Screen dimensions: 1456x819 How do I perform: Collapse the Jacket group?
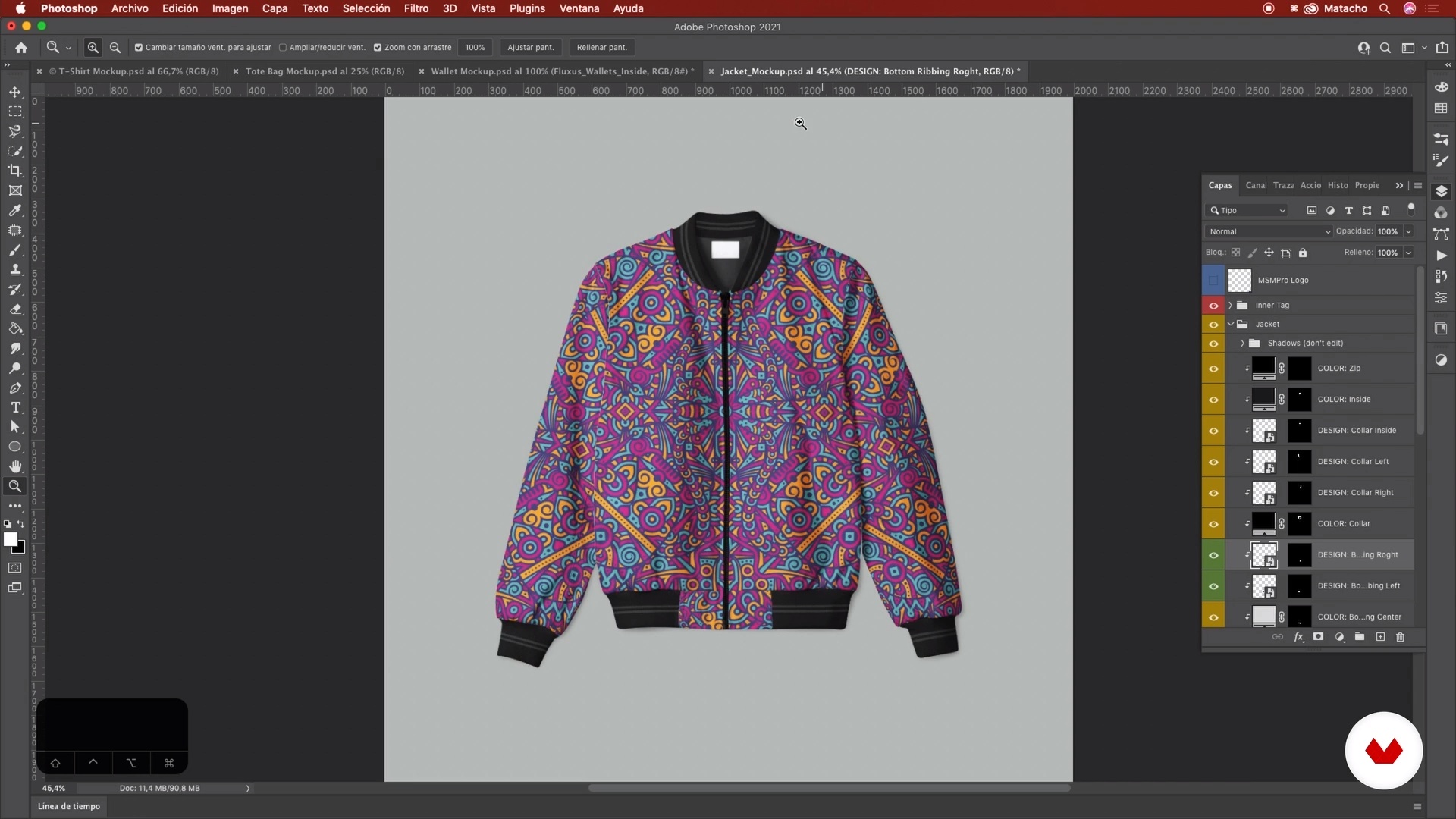pos(1230,325)
